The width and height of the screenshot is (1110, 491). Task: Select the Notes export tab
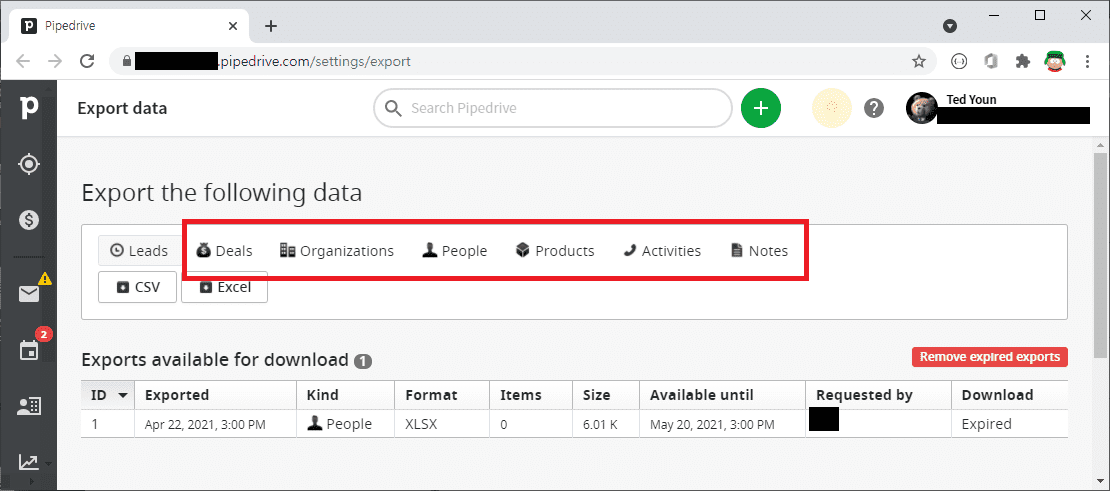point(759,250)
